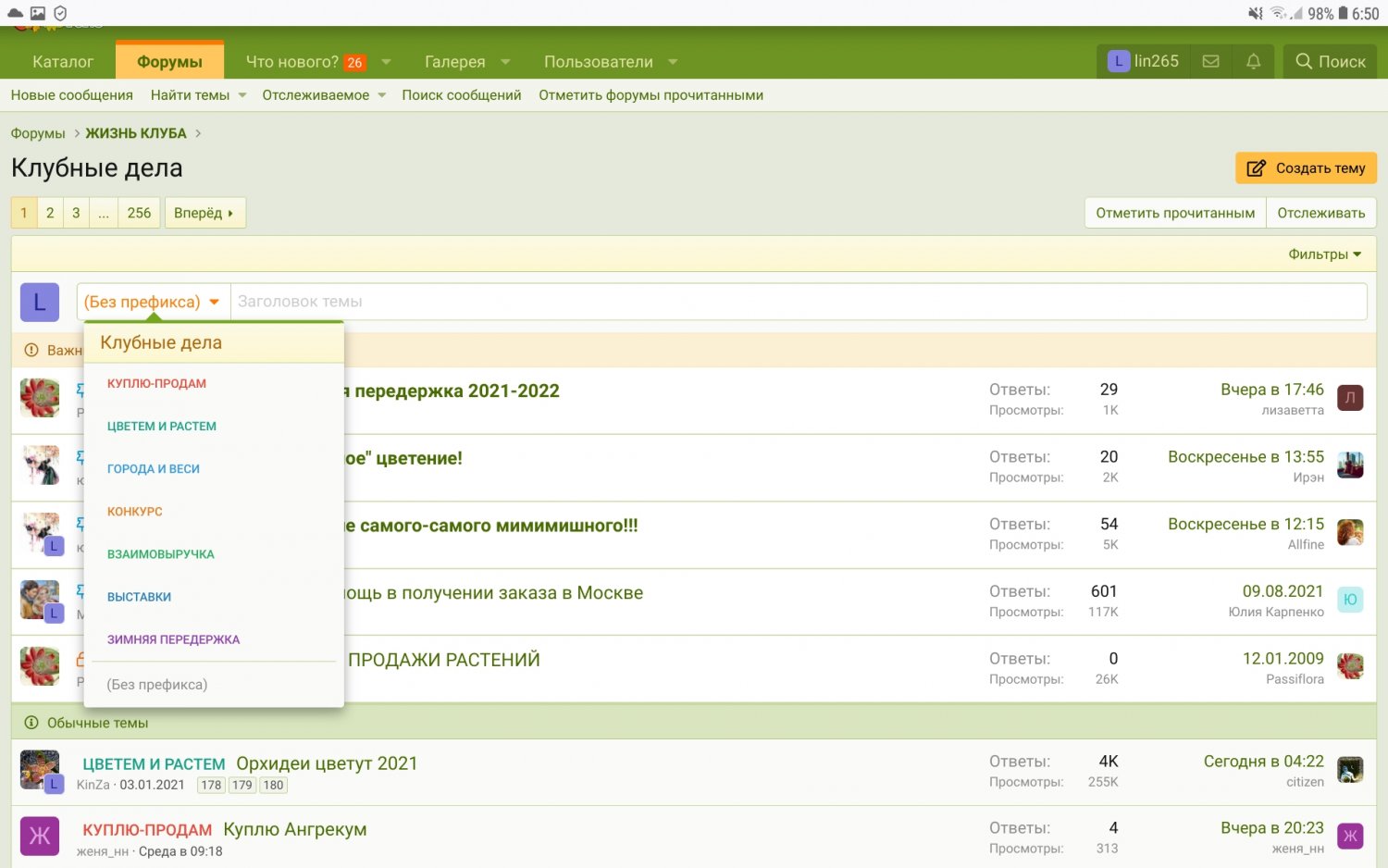Open the Юлия Карпенко last poster avatar

pos(1350,600)
